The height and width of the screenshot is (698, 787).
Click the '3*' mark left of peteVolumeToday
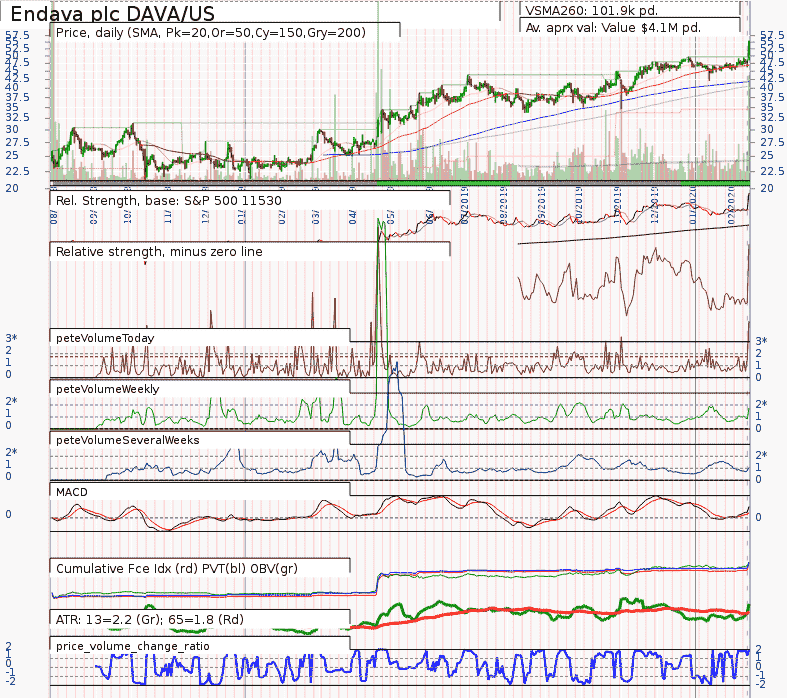(11, 338)
